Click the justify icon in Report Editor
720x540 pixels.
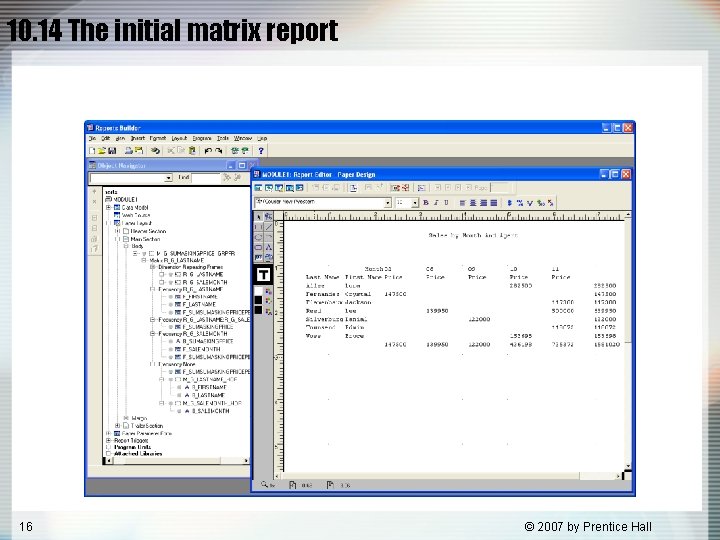click(494, 202)
